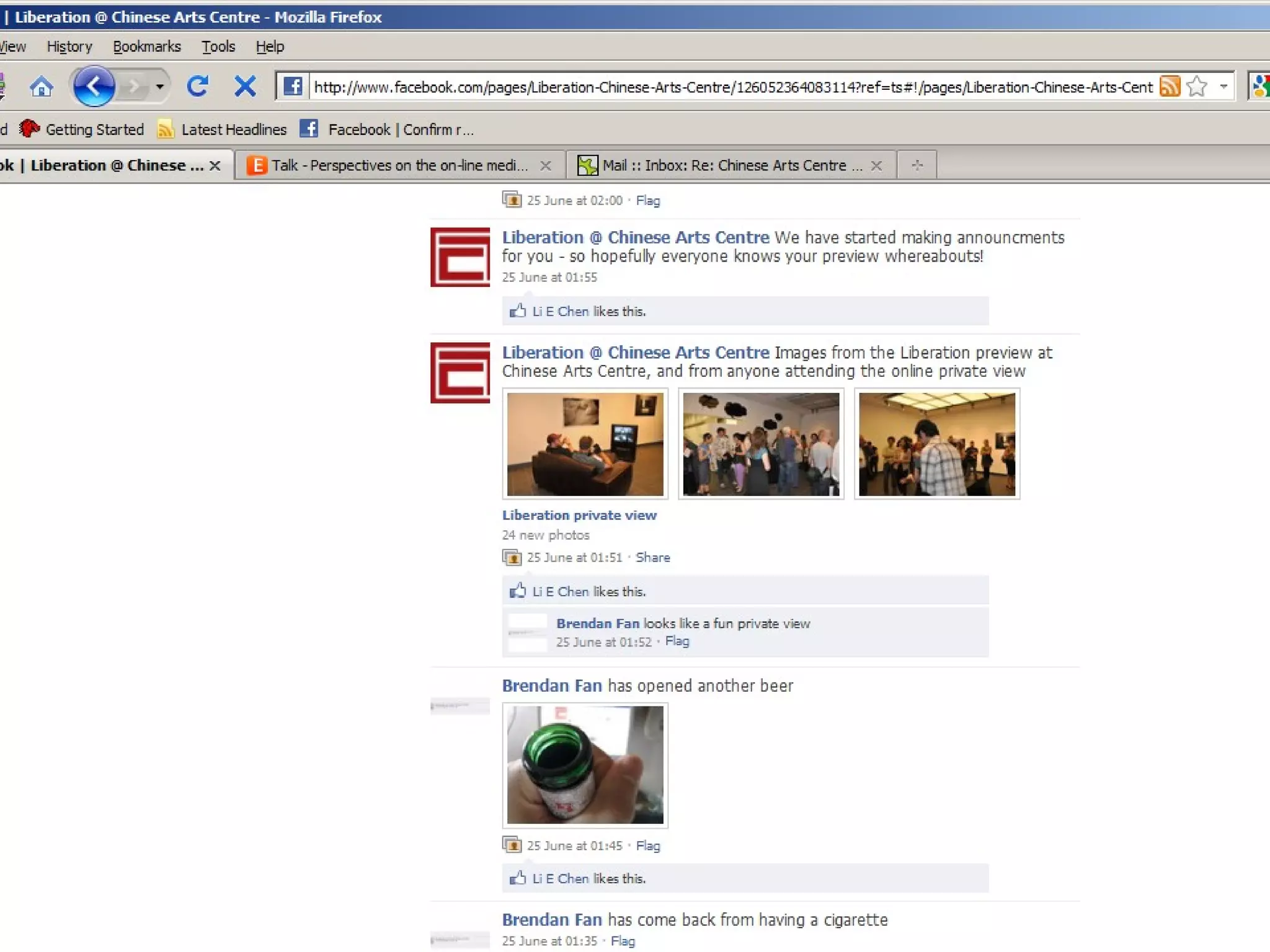Switch to the Talk - Perspectives tab

[397, 165]
